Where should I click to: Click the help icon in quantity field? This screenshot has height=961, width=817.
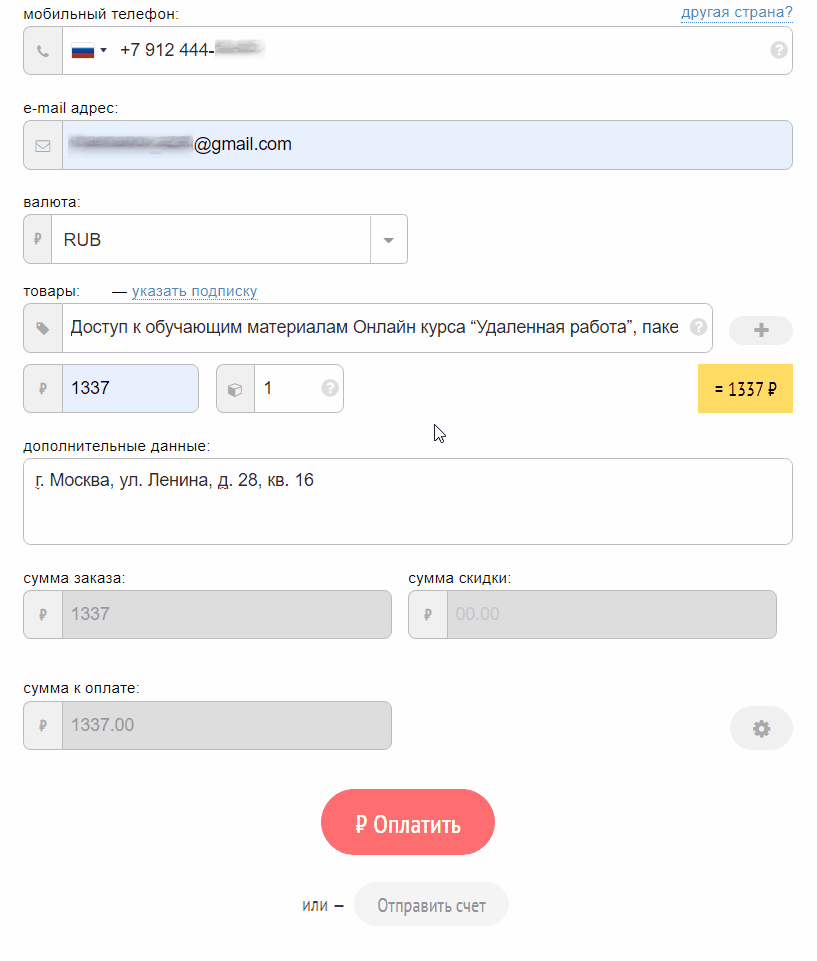(x=329, y=388)
